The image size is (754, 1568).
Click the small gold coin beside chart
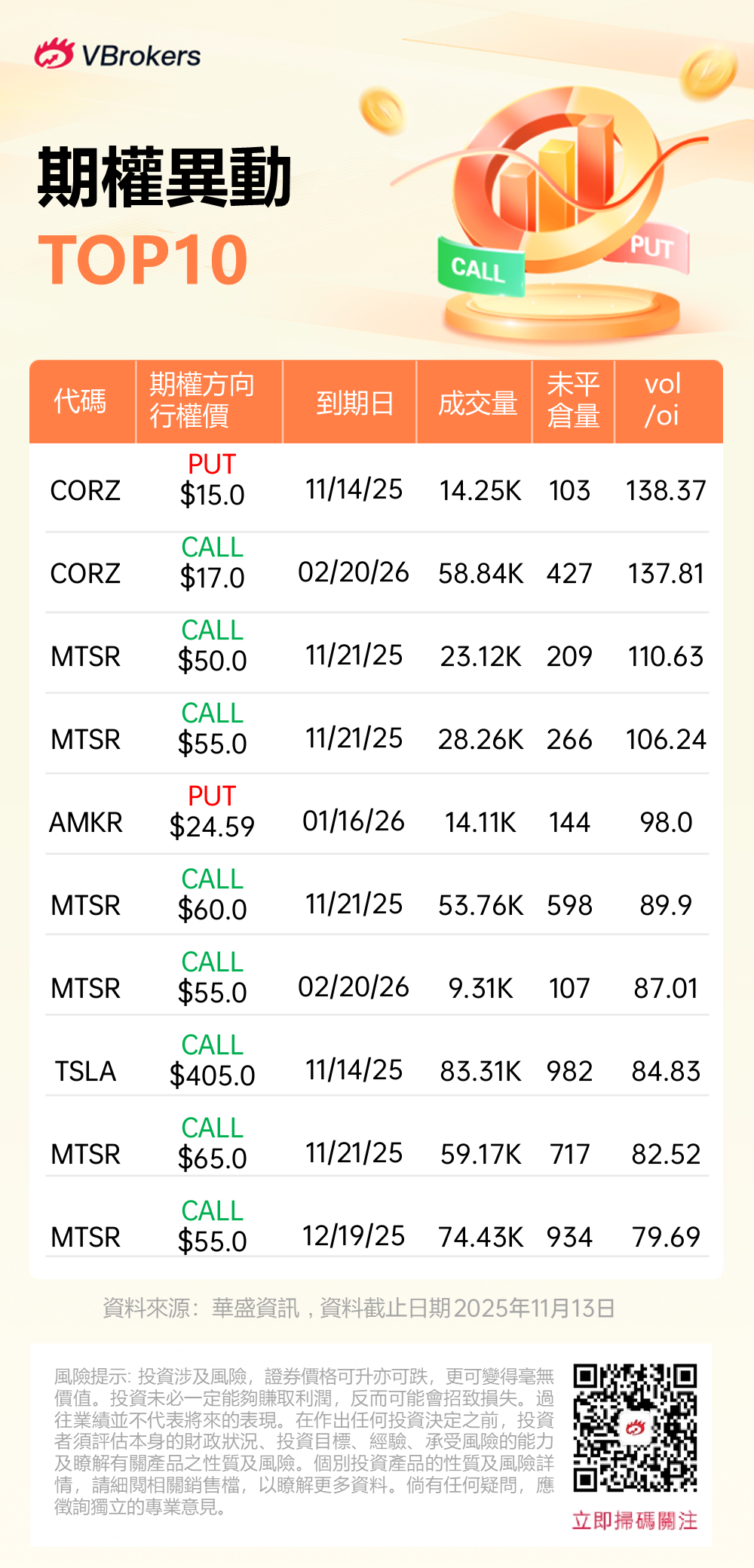coord(383,110)
